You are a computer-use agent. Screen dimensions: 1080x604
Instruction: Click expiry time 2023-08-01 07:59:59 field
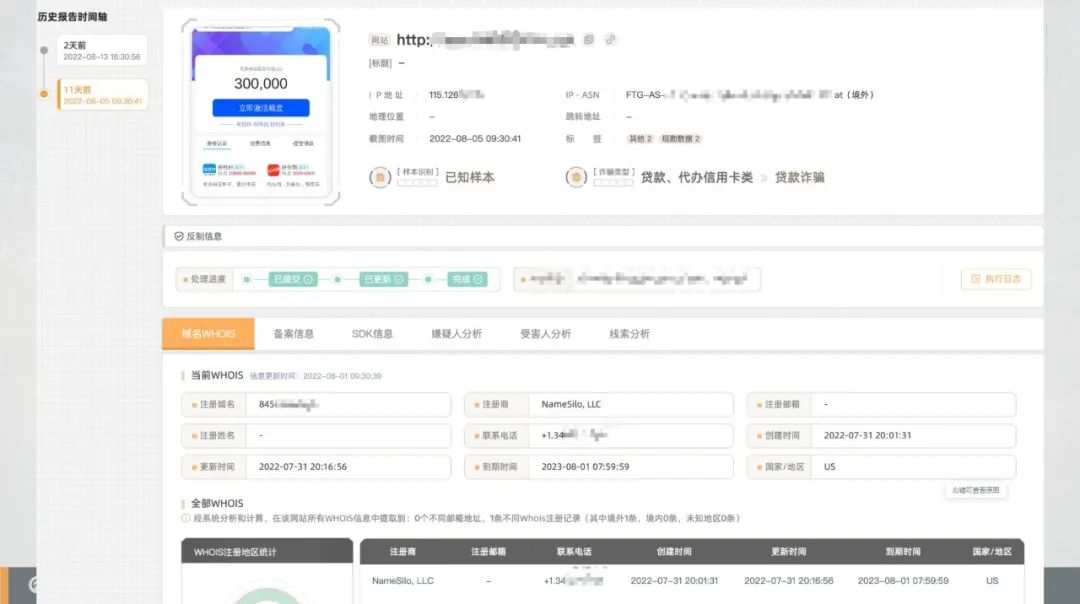click(x=599, y=467)
